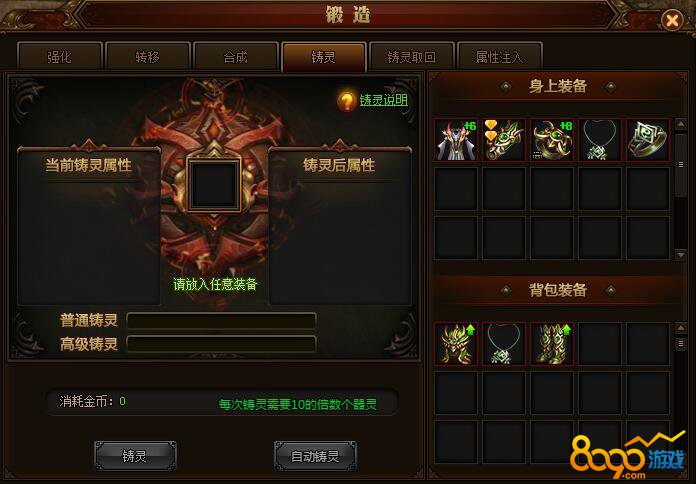Image resolution: width=696 pixels, height=484 pixels.
Task: Open the 强化 tab
Action: (x=59, y=57)
